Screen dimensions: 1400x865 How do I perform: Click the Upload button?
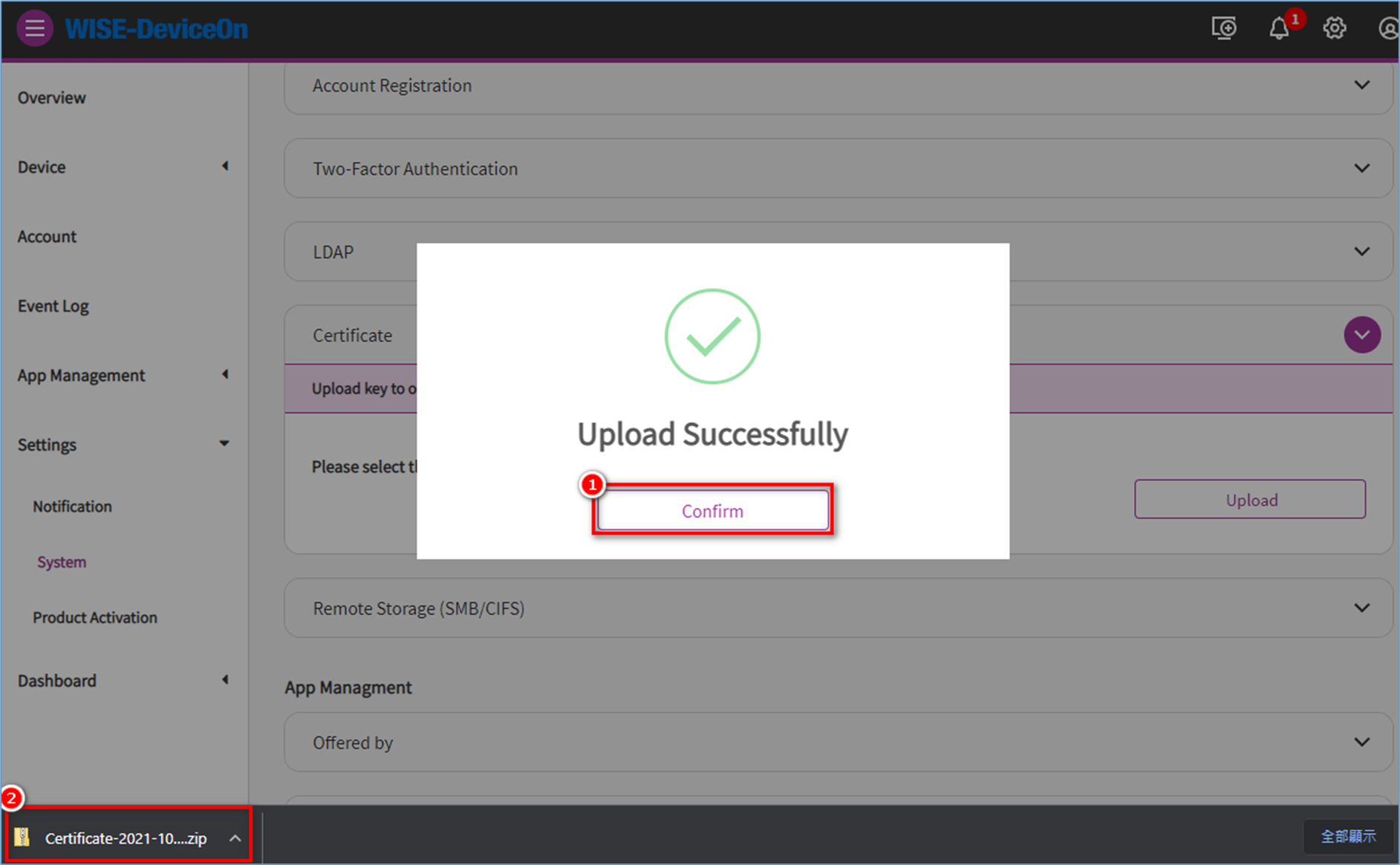[x=1250, y=500]
